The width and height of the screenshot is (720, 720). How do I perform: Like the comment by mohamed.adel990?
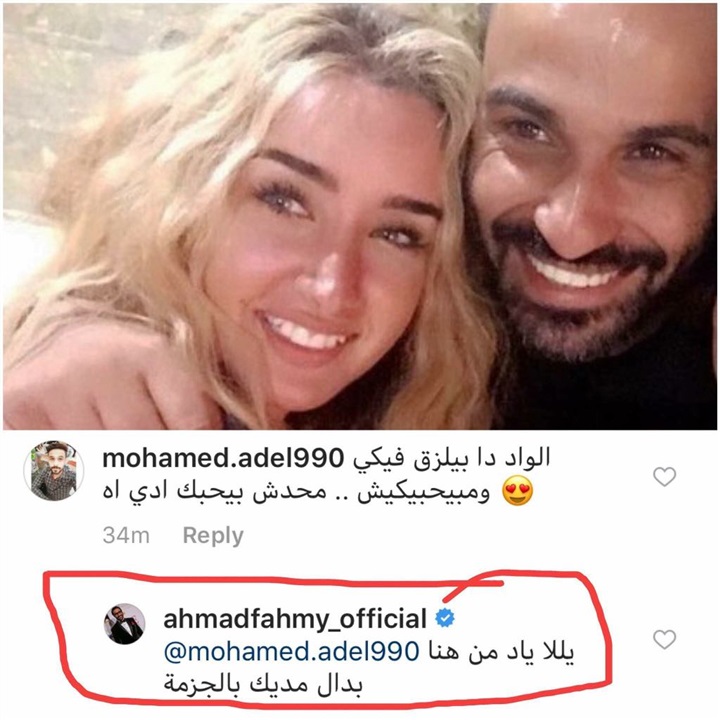coord(664,477)
